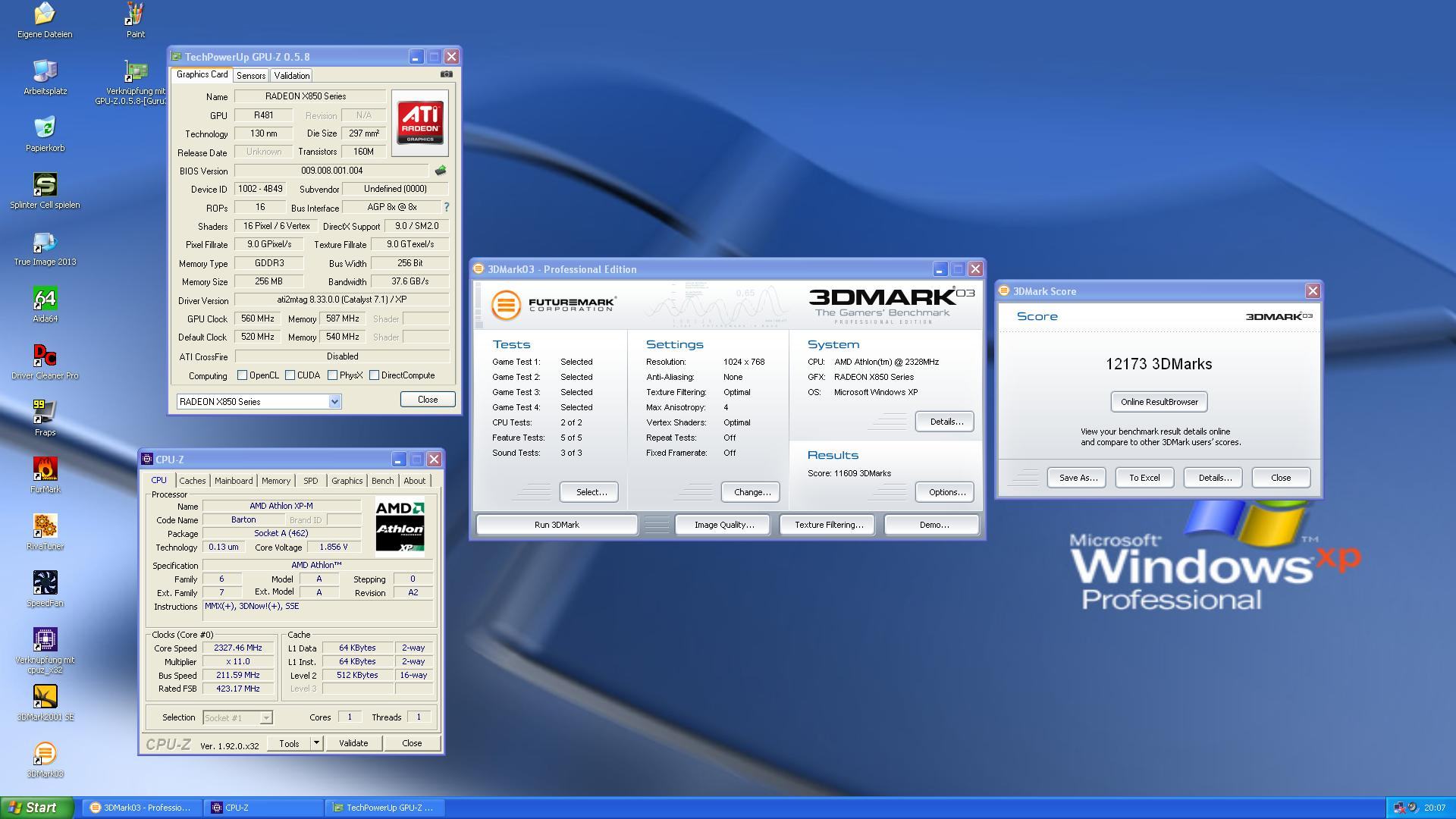Click the Online ResultBrowser button
Screen dimensions: 1456x819
(x=1159, y=402)
